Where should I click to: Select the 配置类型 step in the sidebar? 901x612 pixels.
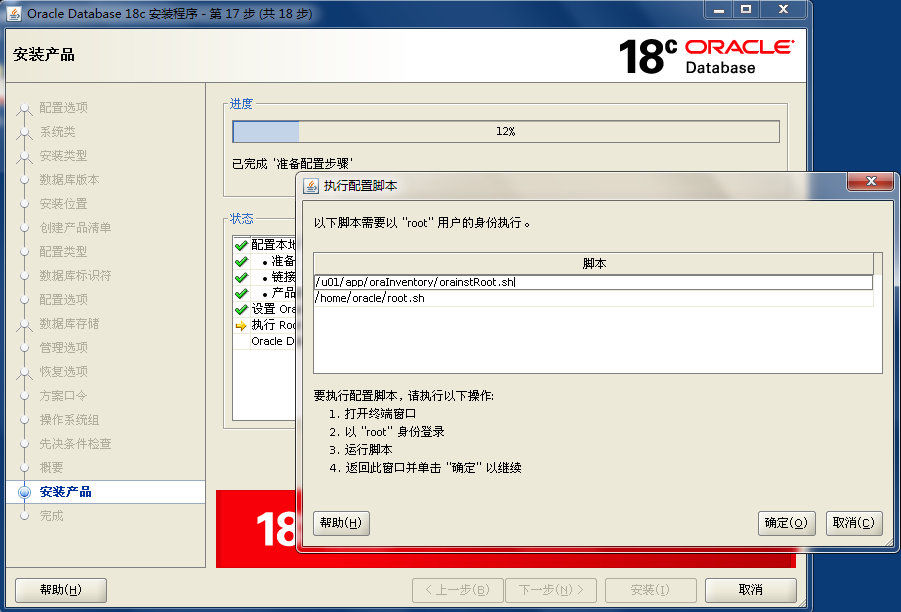pos(63,252)
